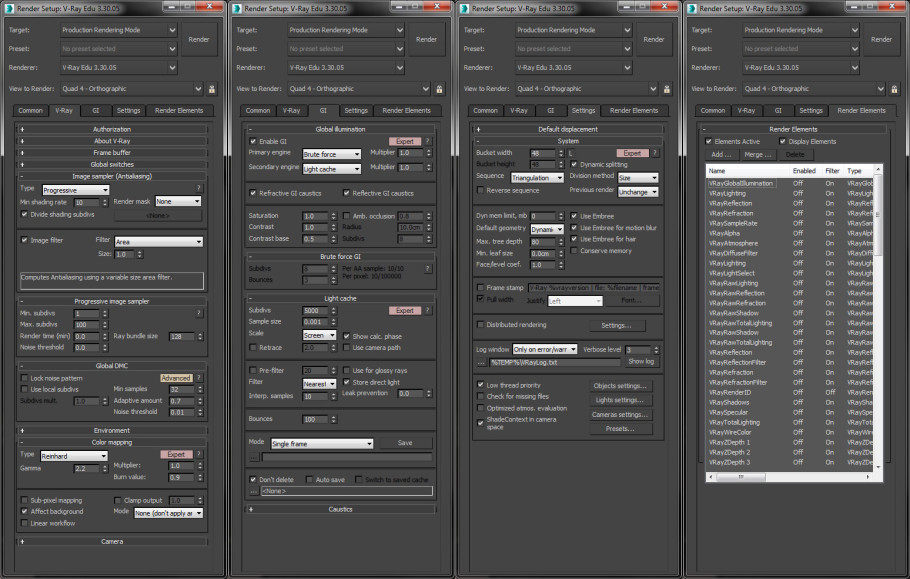Lock the view in the Settings tab window

coord(667,89)
